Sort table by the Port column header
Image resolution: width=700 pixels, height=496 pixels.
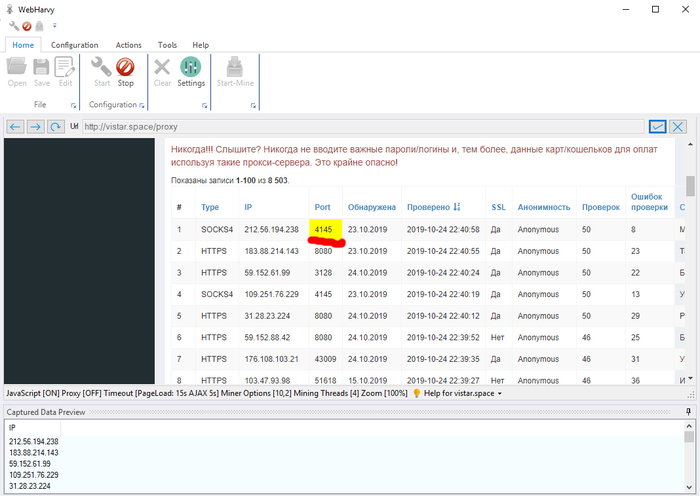tap(322, 207)
